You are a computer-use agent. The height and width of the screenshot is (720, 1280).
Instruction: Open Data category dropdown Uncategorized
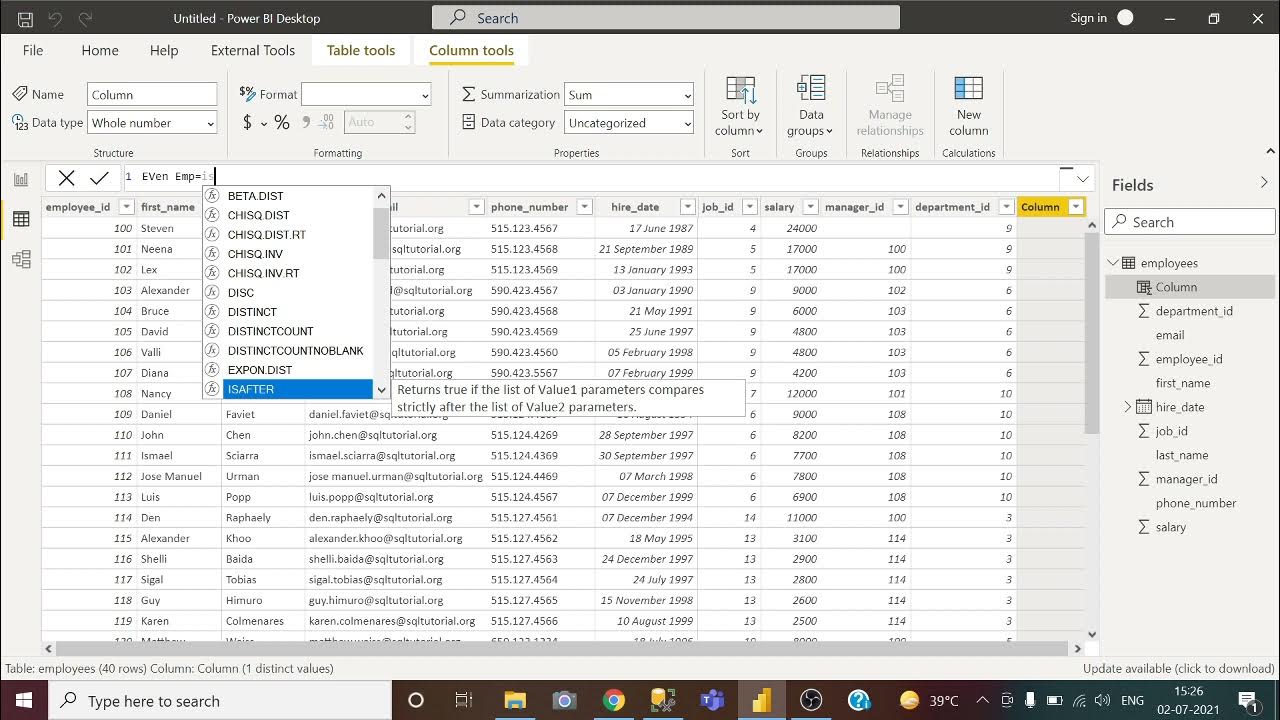click(x=629, y=123)
